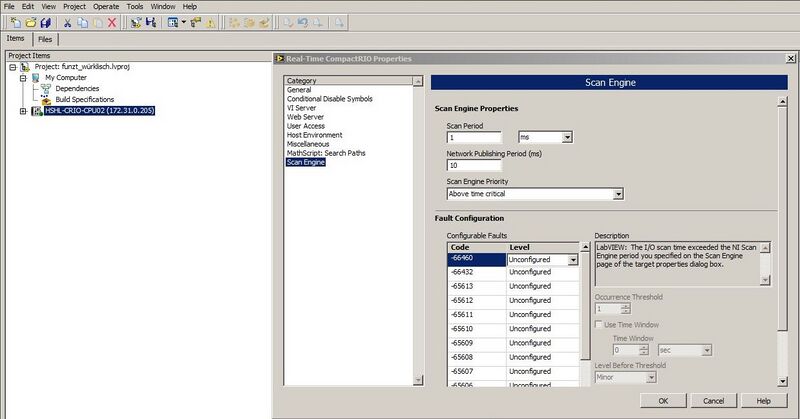
Task: Switch to the Files tab
Action: pos(45,39)
